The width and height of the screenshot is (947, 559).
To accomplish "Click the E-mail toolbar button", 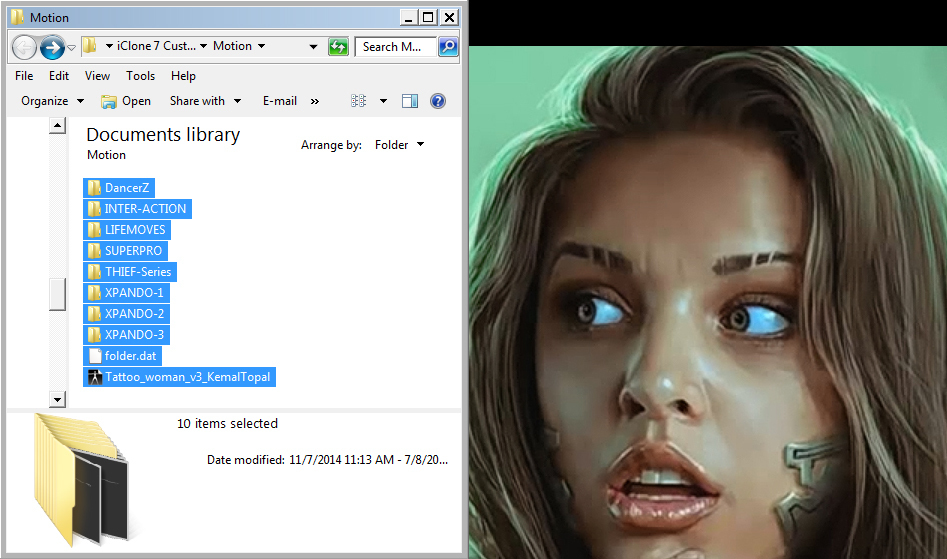I will pos(280,101).
